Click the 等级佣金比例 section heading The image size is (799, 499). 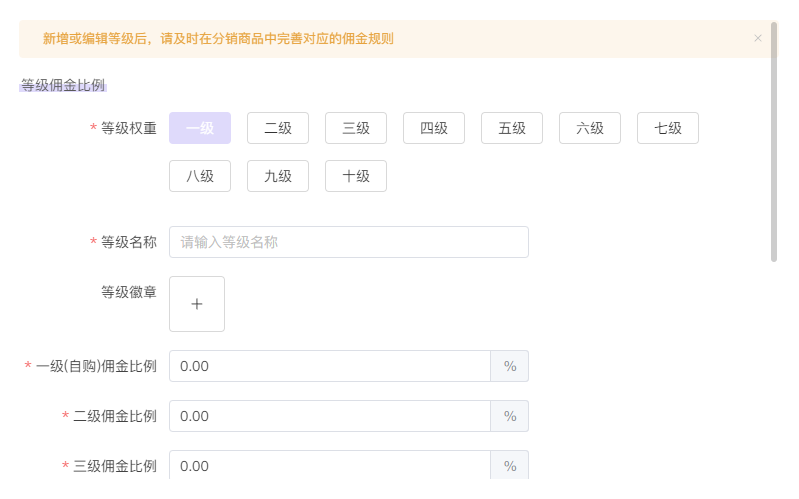(63, 85)
